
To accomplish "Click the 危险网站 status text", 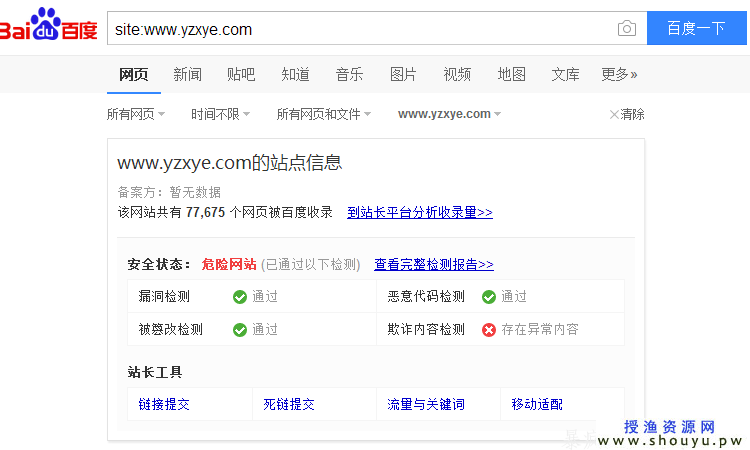I will click(x=229, y=264).
